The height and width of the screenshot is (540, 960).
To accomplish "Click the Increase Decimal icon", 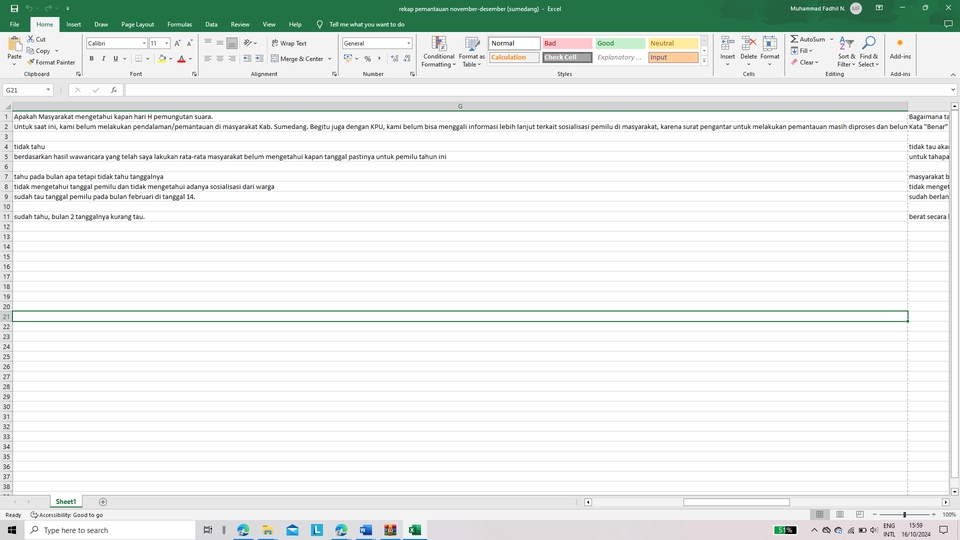I will pos(394,59).
